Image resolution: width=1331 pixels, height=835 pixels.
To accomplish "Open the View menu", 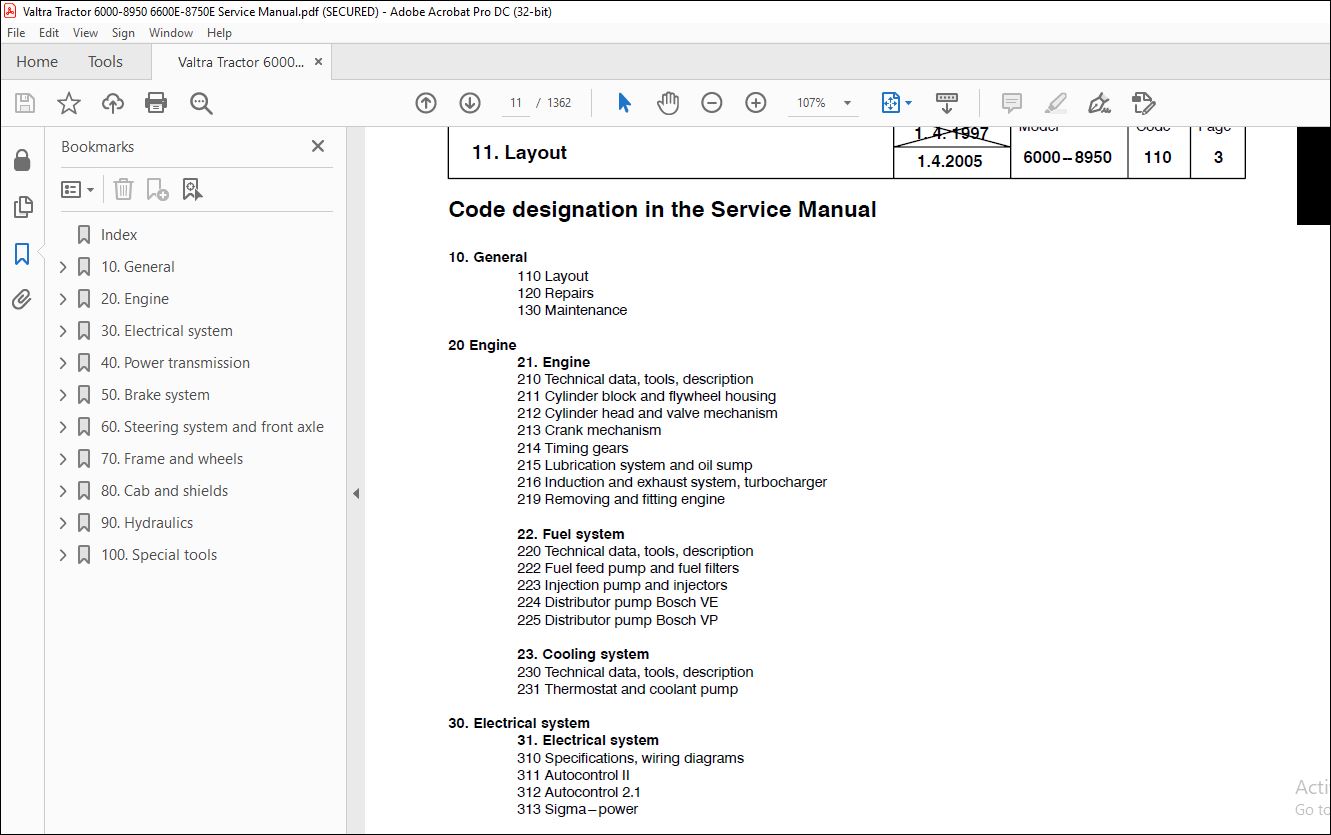I will 86,33.
